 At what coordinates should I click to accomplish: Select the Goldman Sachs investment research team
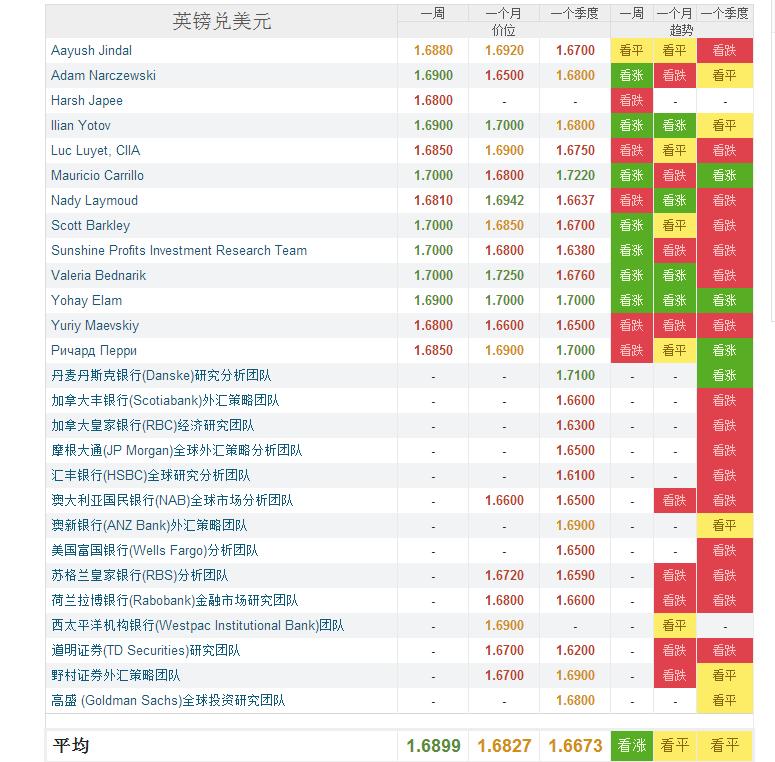168,700
